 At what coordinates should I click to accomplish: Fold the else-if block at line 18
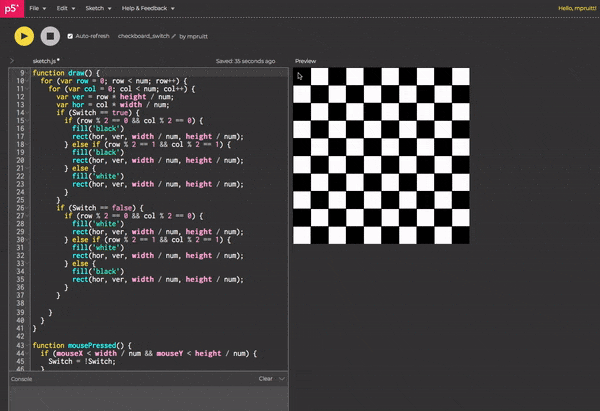(27, 144)
